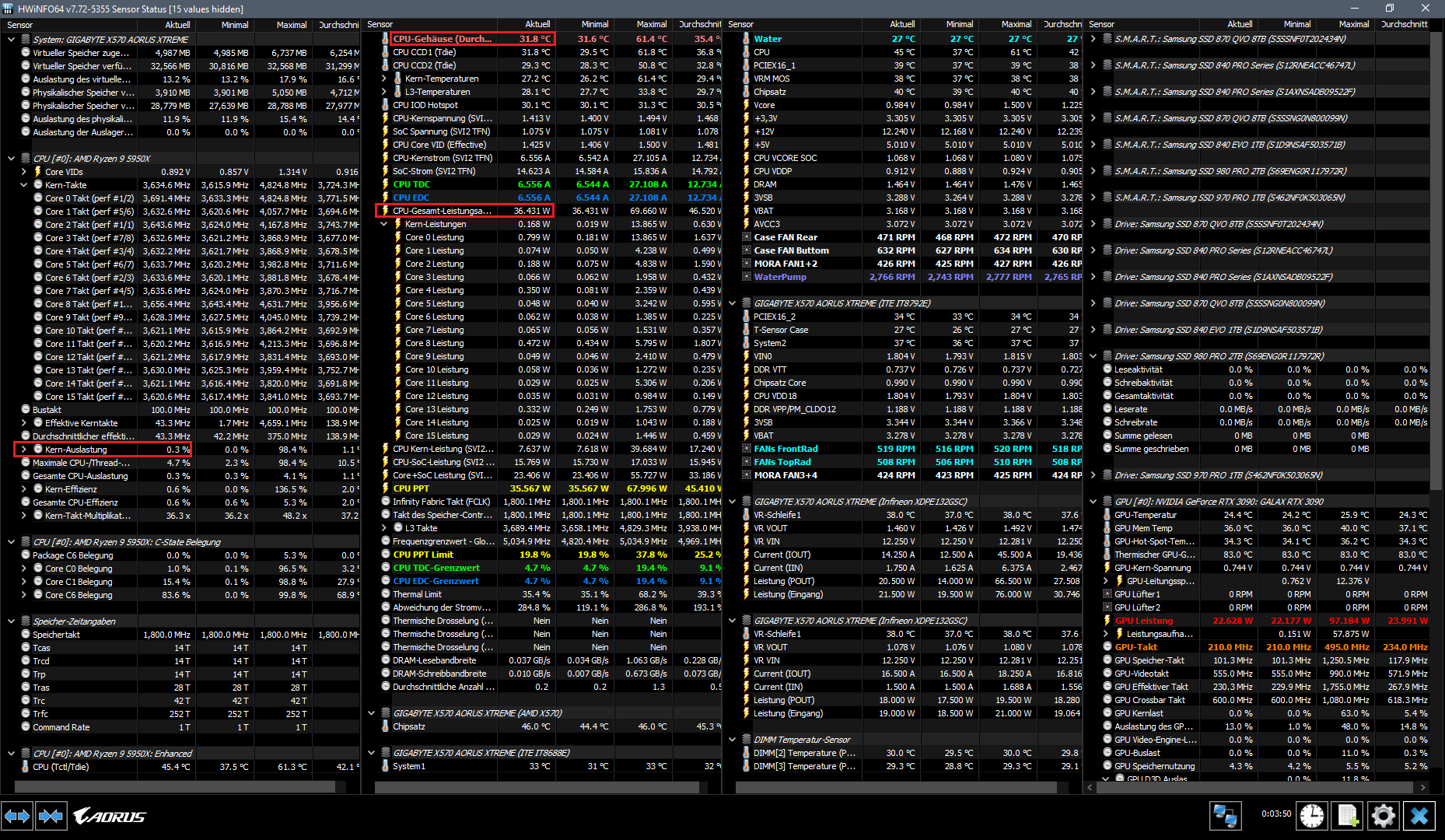Click the thermometer icon beside System1
The image size is (1445, 840).
[386, 766]
